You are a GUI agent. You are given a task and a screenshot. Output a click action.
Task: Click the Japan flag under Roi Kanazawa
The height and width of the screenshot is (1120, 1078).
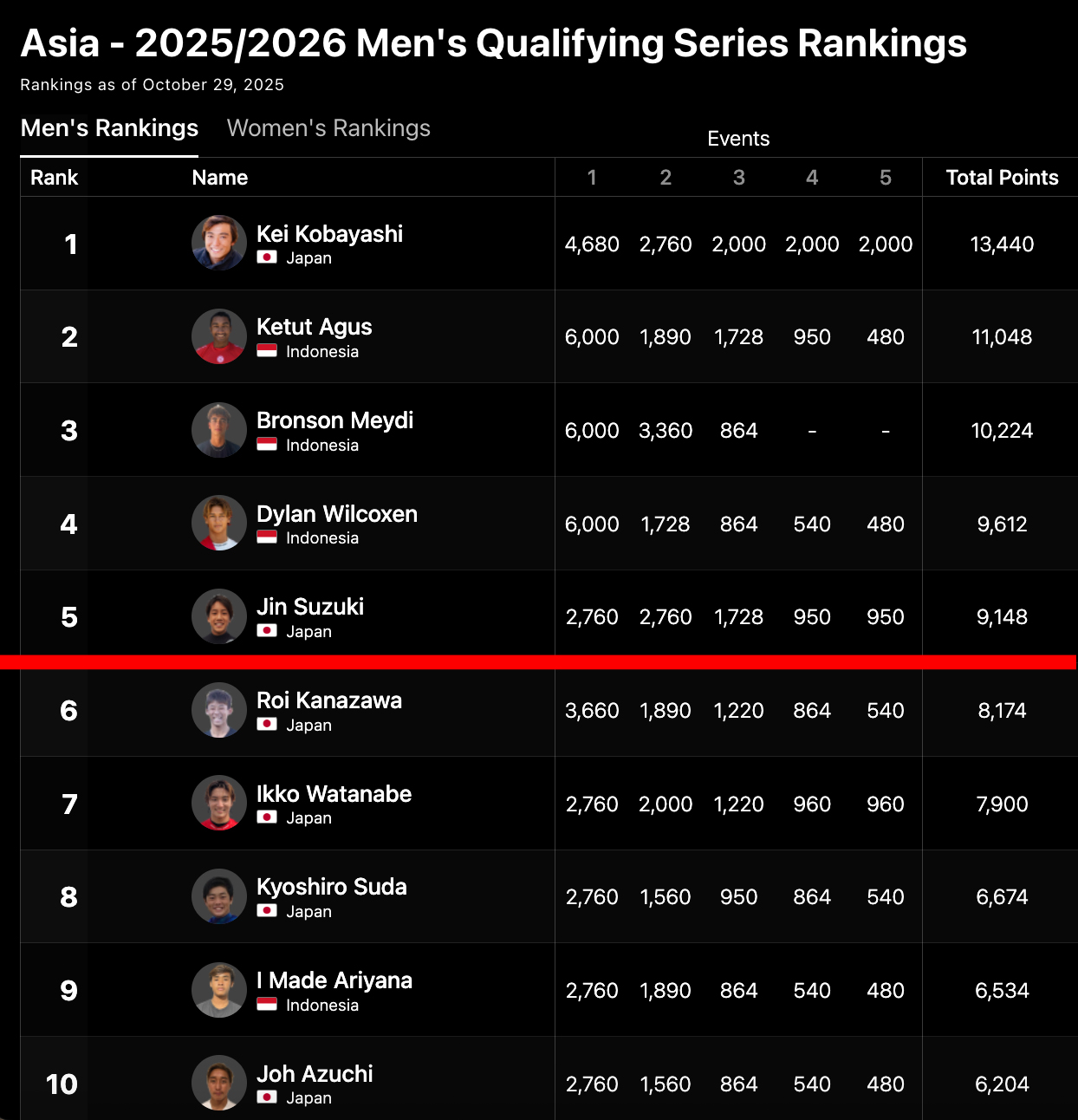coord(267,725)
